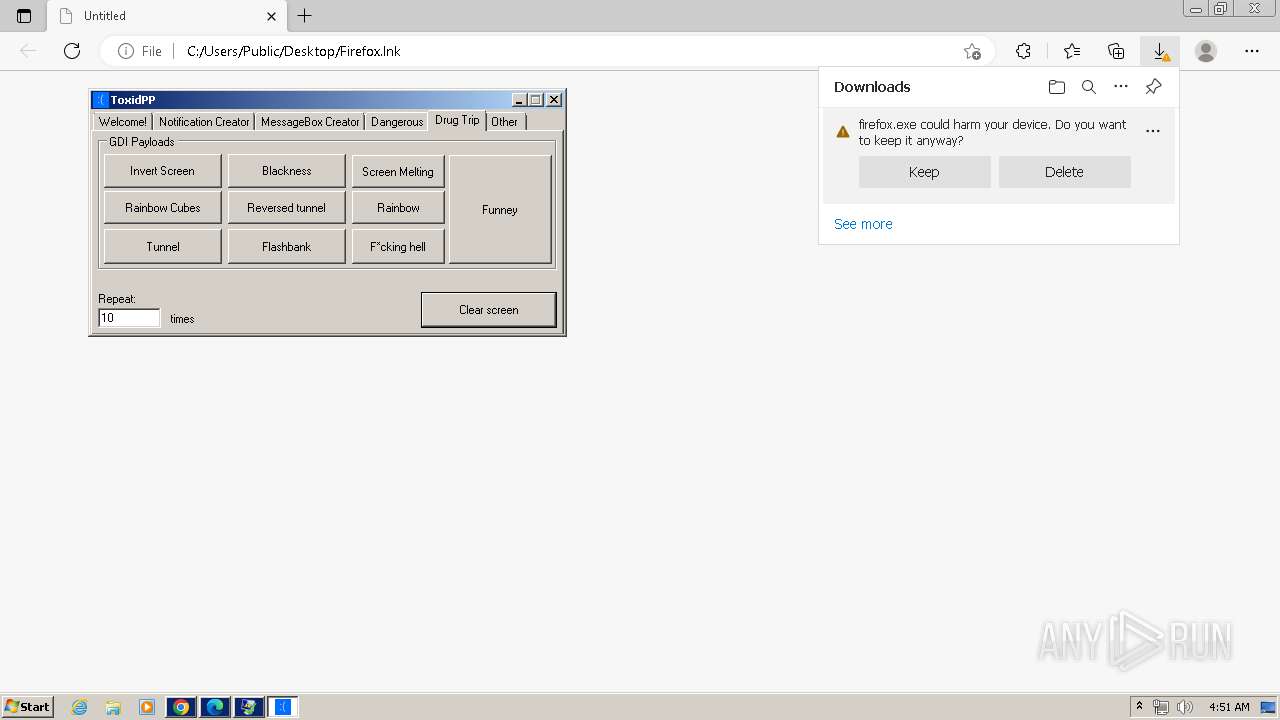The height and width of the screenshot is (720, 1280).
Task: Close the Untitled browser tab
Action: 271,16
